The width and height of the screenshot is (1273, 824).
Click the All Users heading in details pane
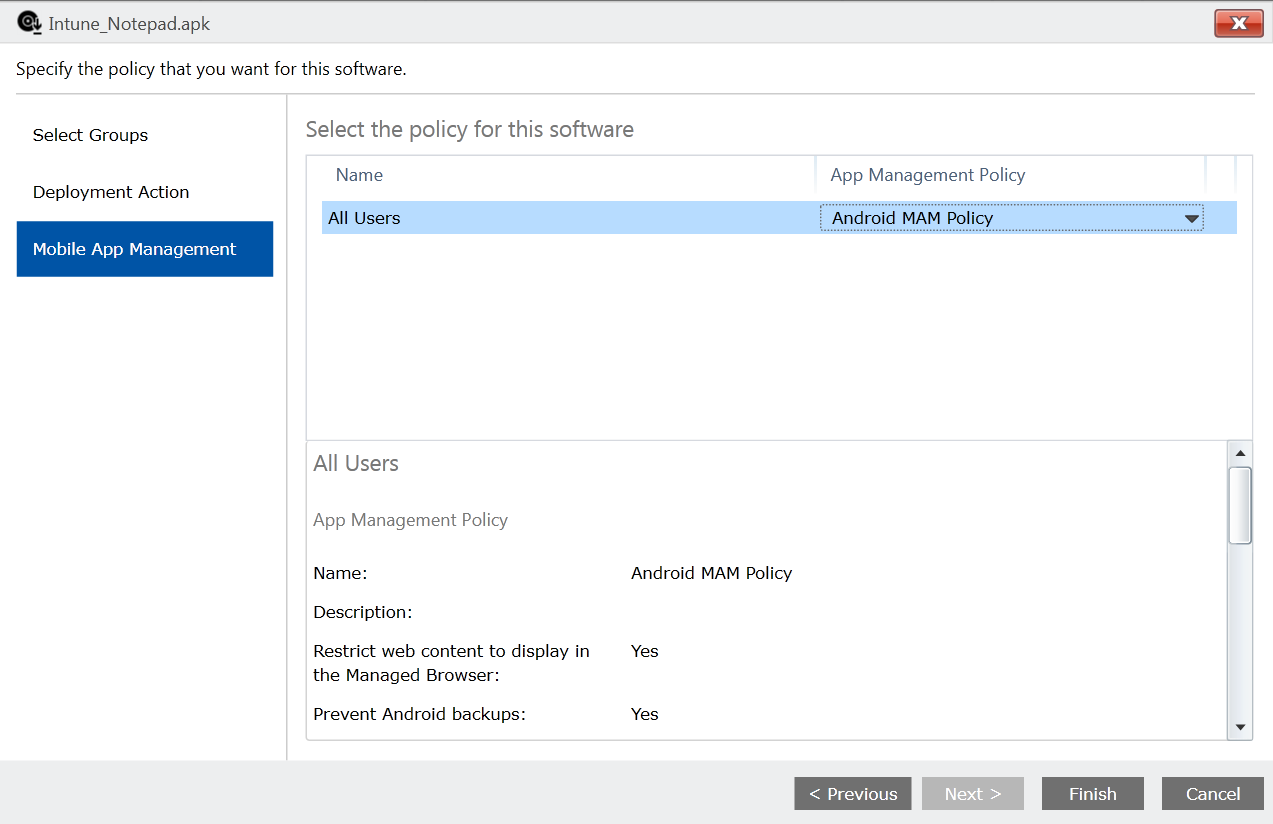(356, 464)
